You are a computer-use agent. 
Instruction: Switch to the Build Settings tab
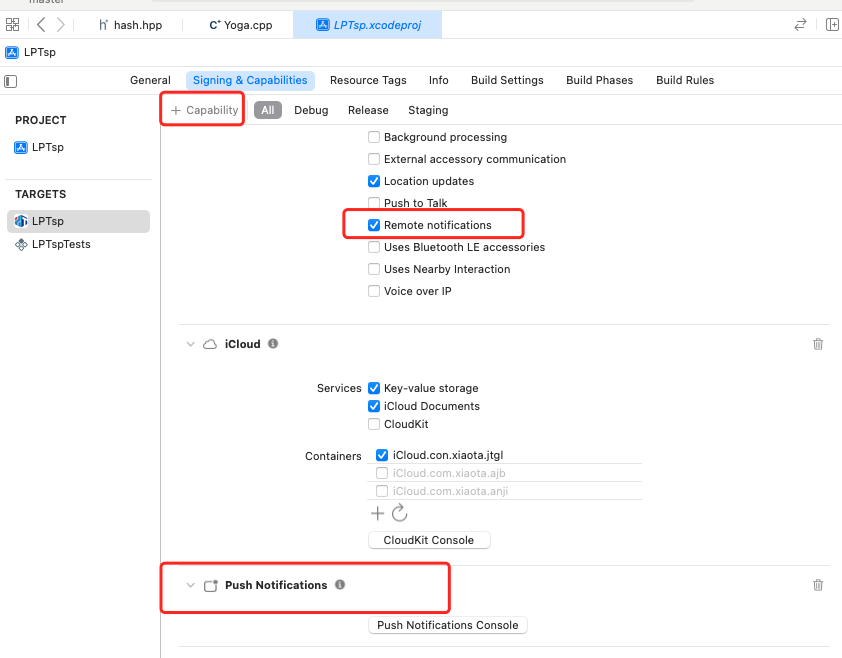coord(507,80)
